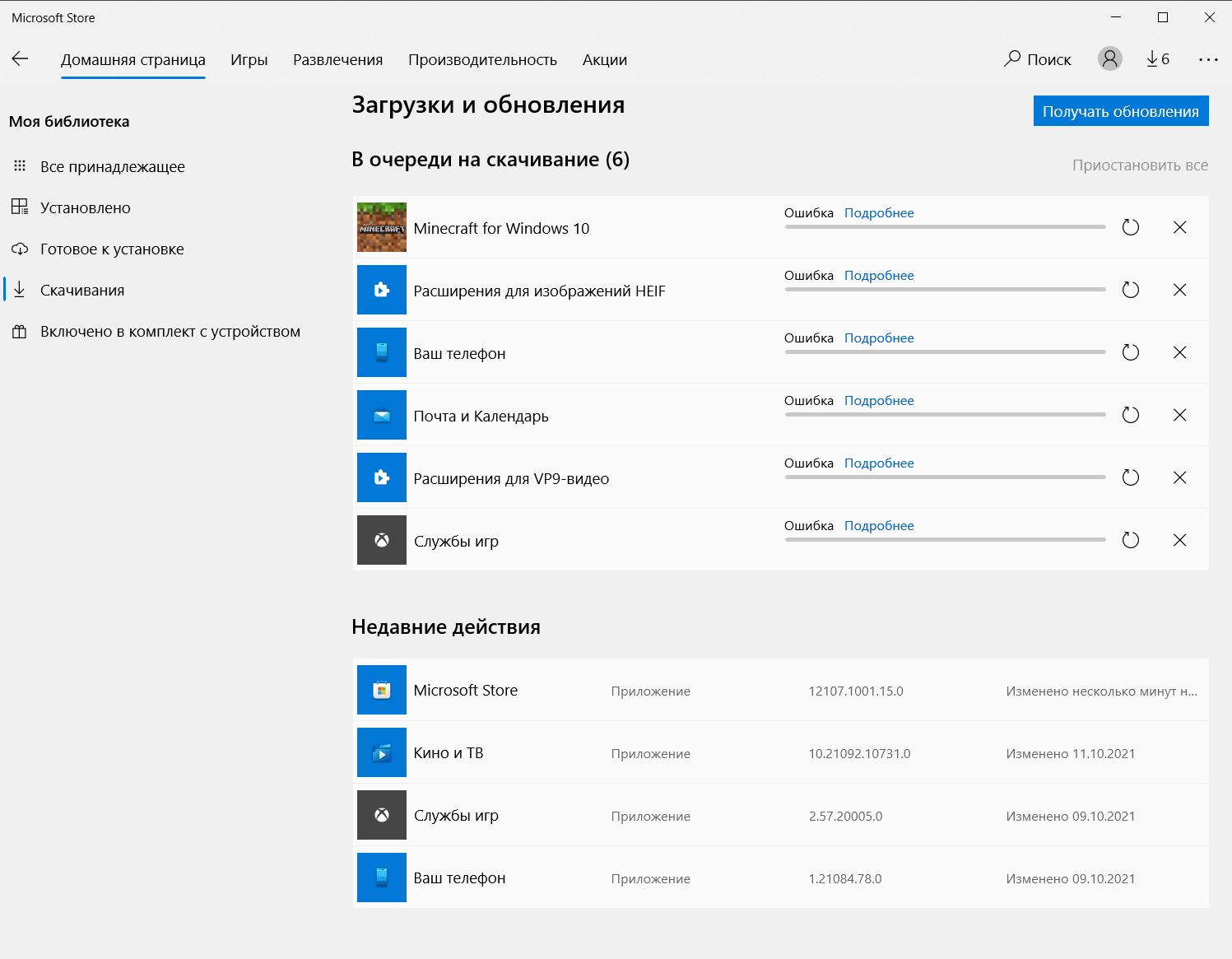Retry Расширения для VP9-видео download
Screen dimensions: 1232x959
1131,477
